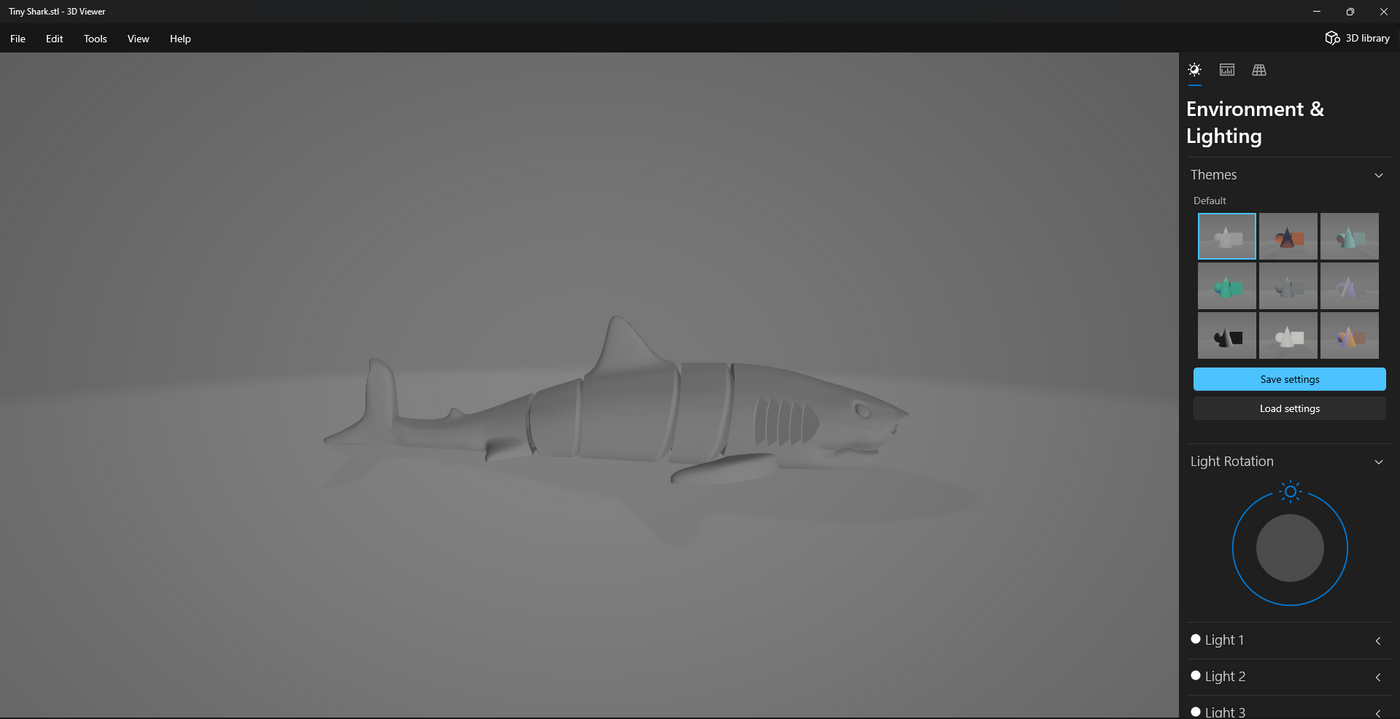Open the 3D library
The image size is (1400, 719).
click(x=1356, y=38)
